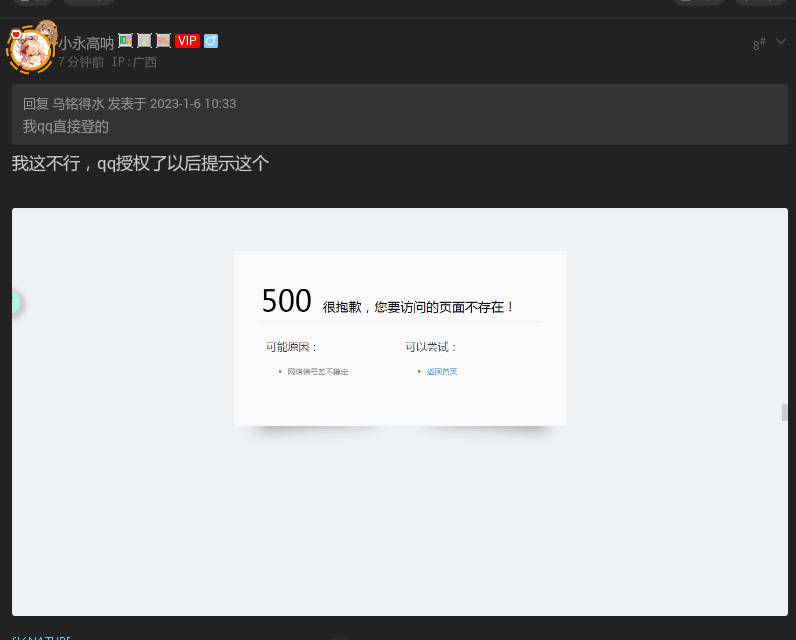Viewport: 796px width, 640px height.
Task: Expand the post options chevron
Action: point(781,42)
